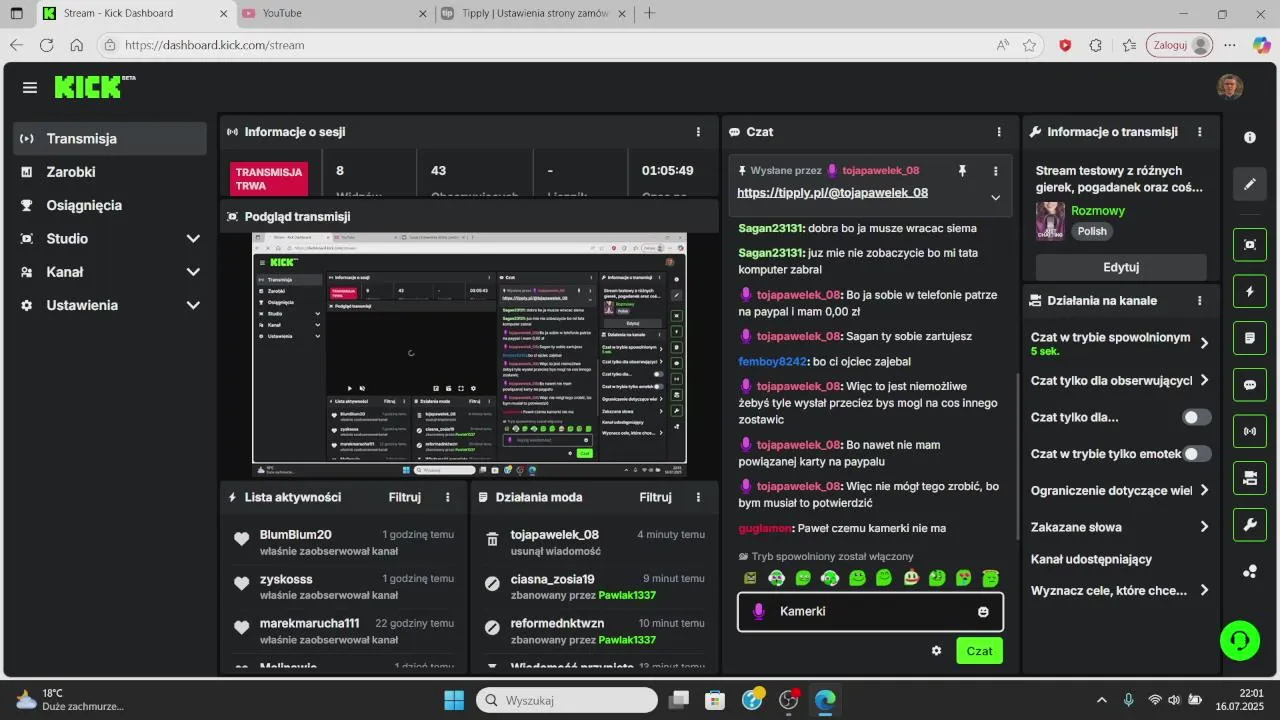Viewport: 1280px width, 720px height.
Task: Click the chat message input field
Action: [x=870, y=611]
